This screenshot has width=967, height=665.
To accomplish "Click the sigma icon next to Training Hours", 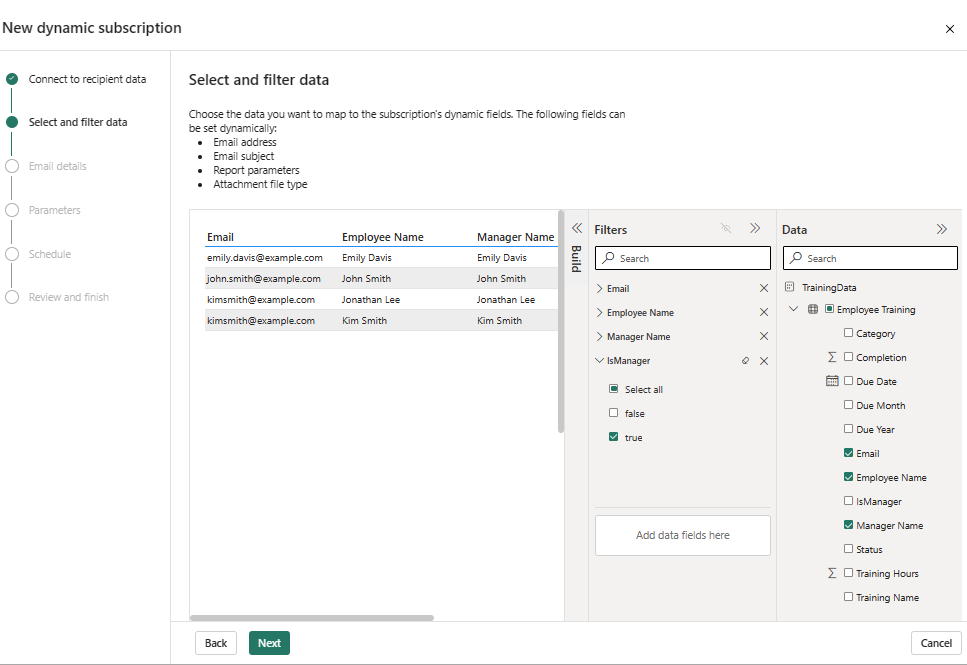I will 831,573.
